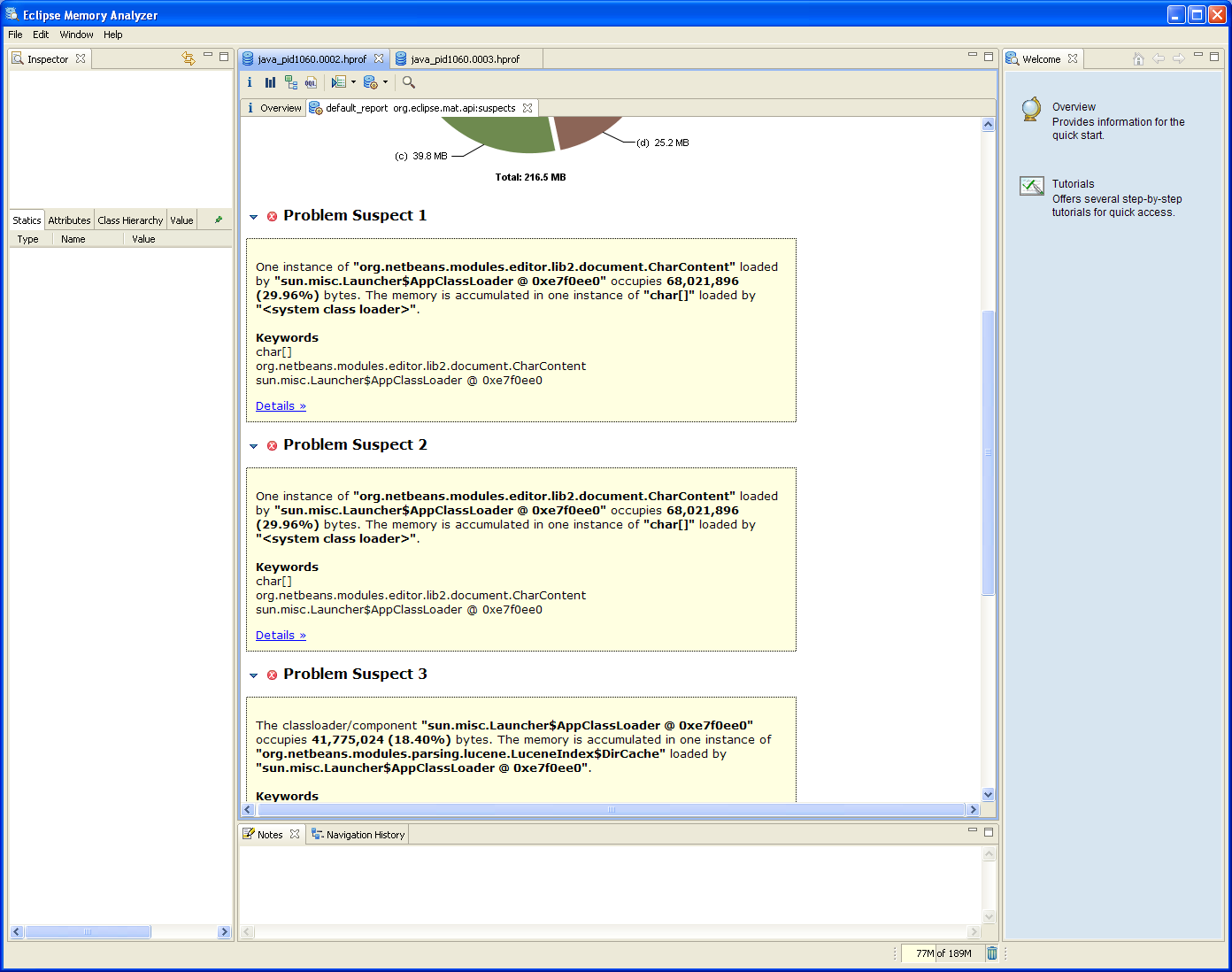Screen dimensions: 1232x972
Task: Close the java_pid1060.0002.hprof tab
Action: click(379, 58)
